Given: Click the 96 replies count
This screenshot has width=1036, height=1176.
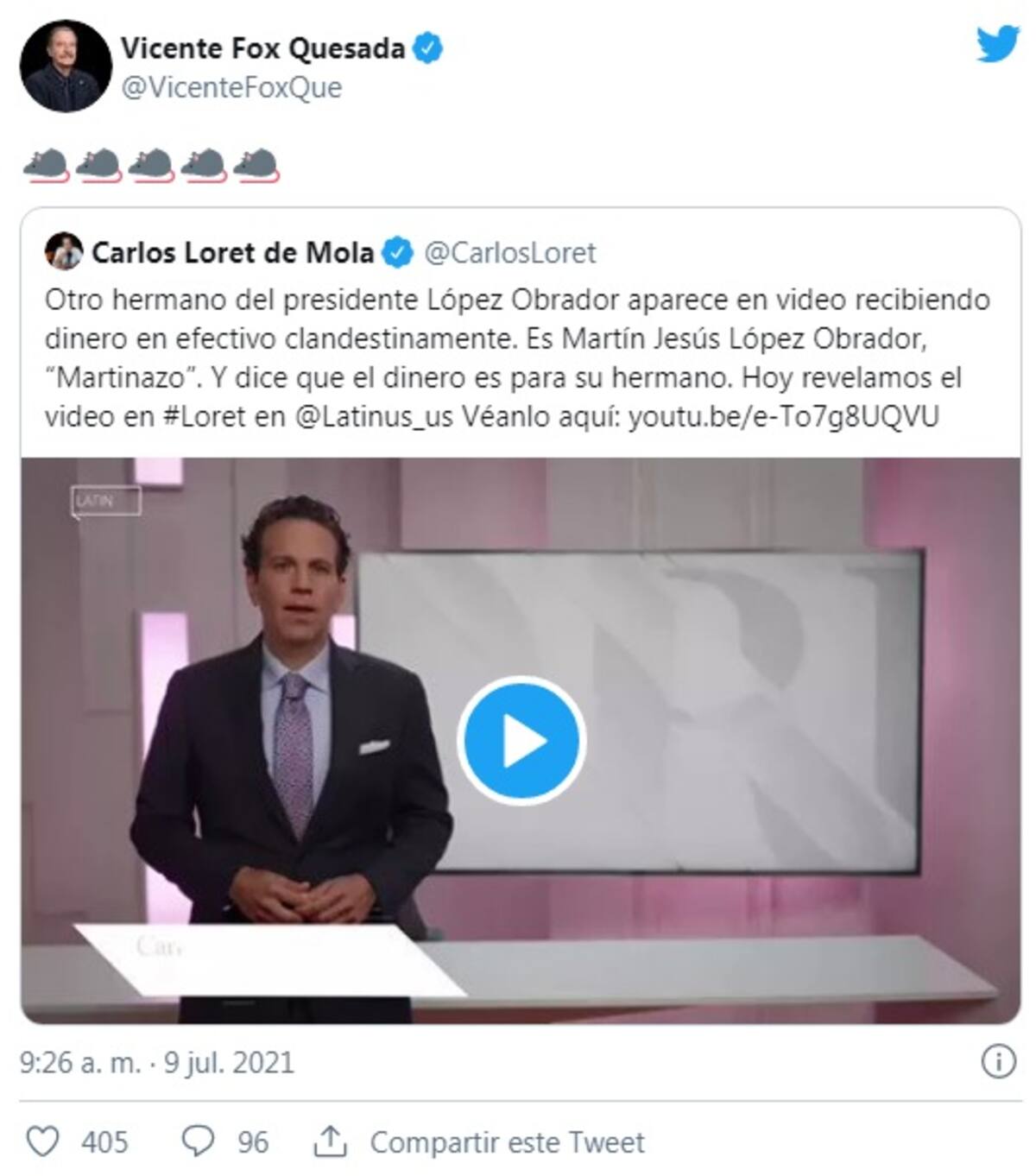Looking at the screenshot, I should 253,1142.
